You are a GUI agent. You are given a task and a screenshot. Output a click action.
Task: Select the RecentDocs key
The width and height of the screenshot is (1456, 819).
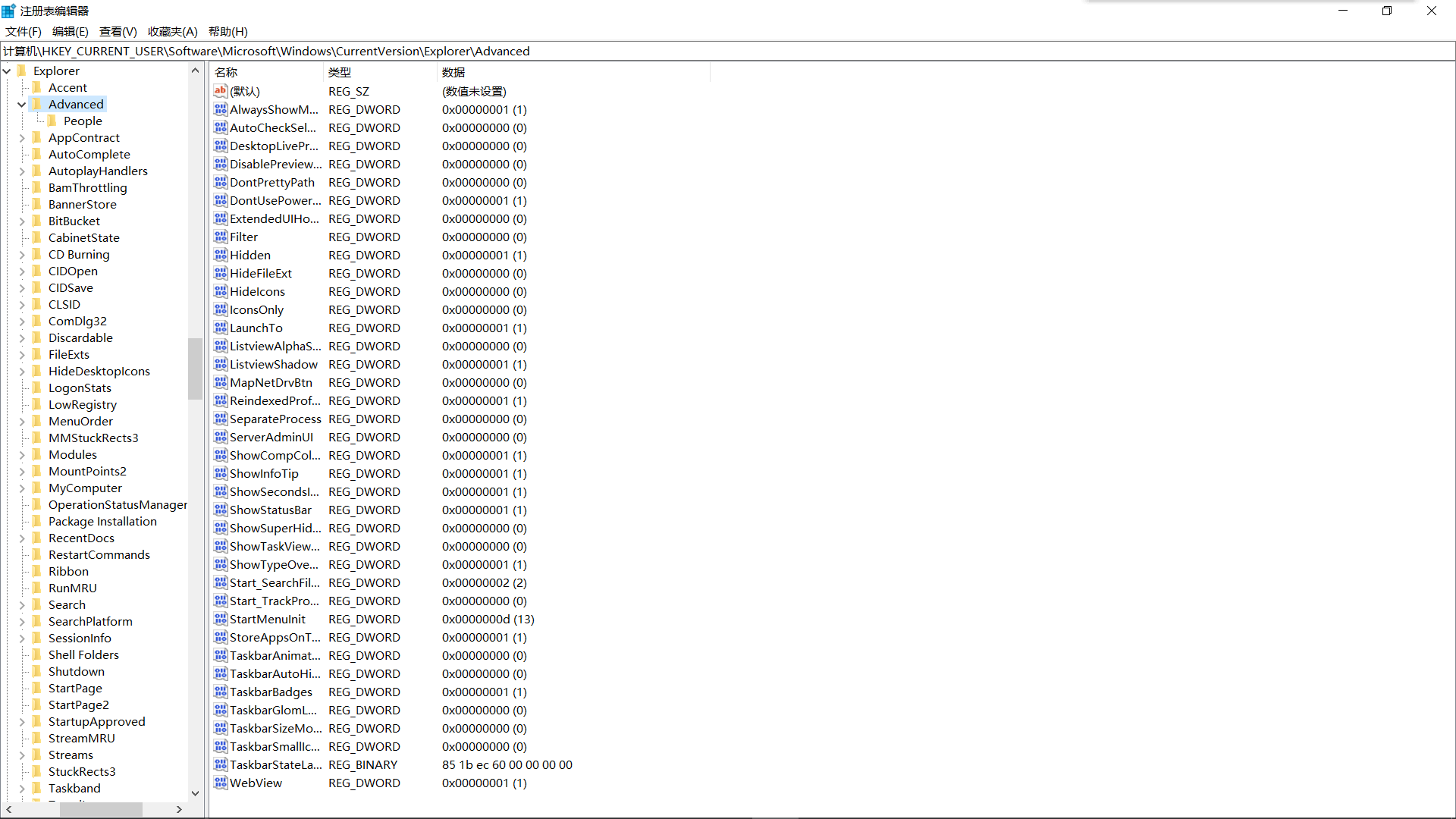pos(81,538)
